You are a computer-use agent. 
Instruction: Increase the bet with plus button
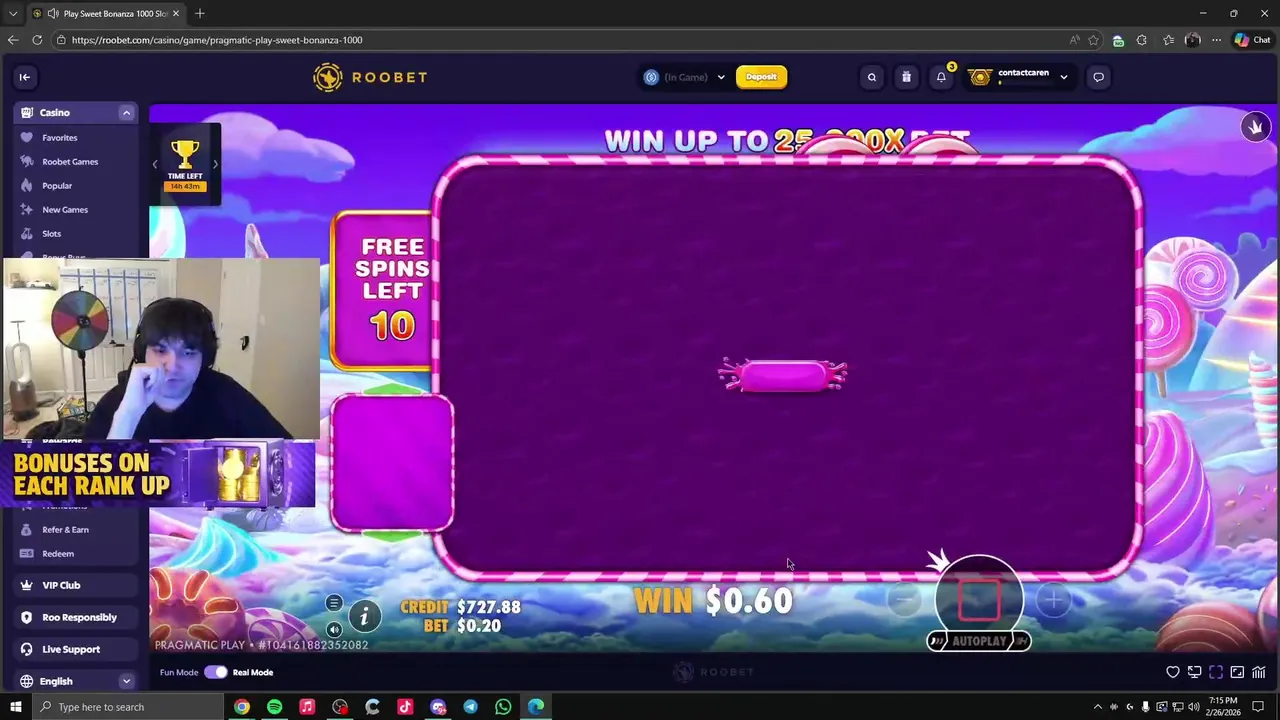(1053, 600)
